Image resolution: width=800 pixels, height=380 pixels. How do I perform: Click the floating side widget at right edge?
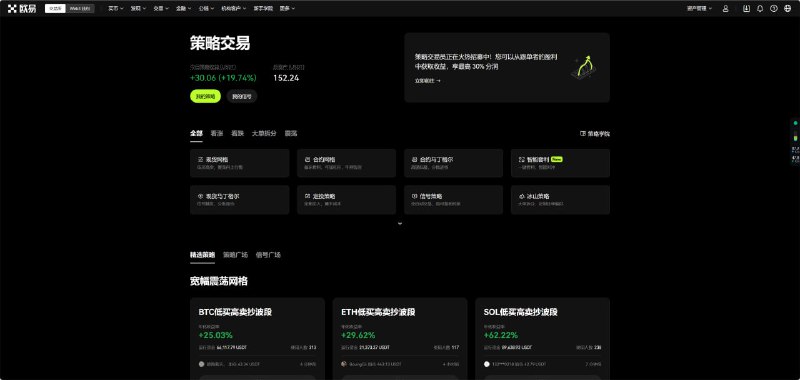coord(795,142)
